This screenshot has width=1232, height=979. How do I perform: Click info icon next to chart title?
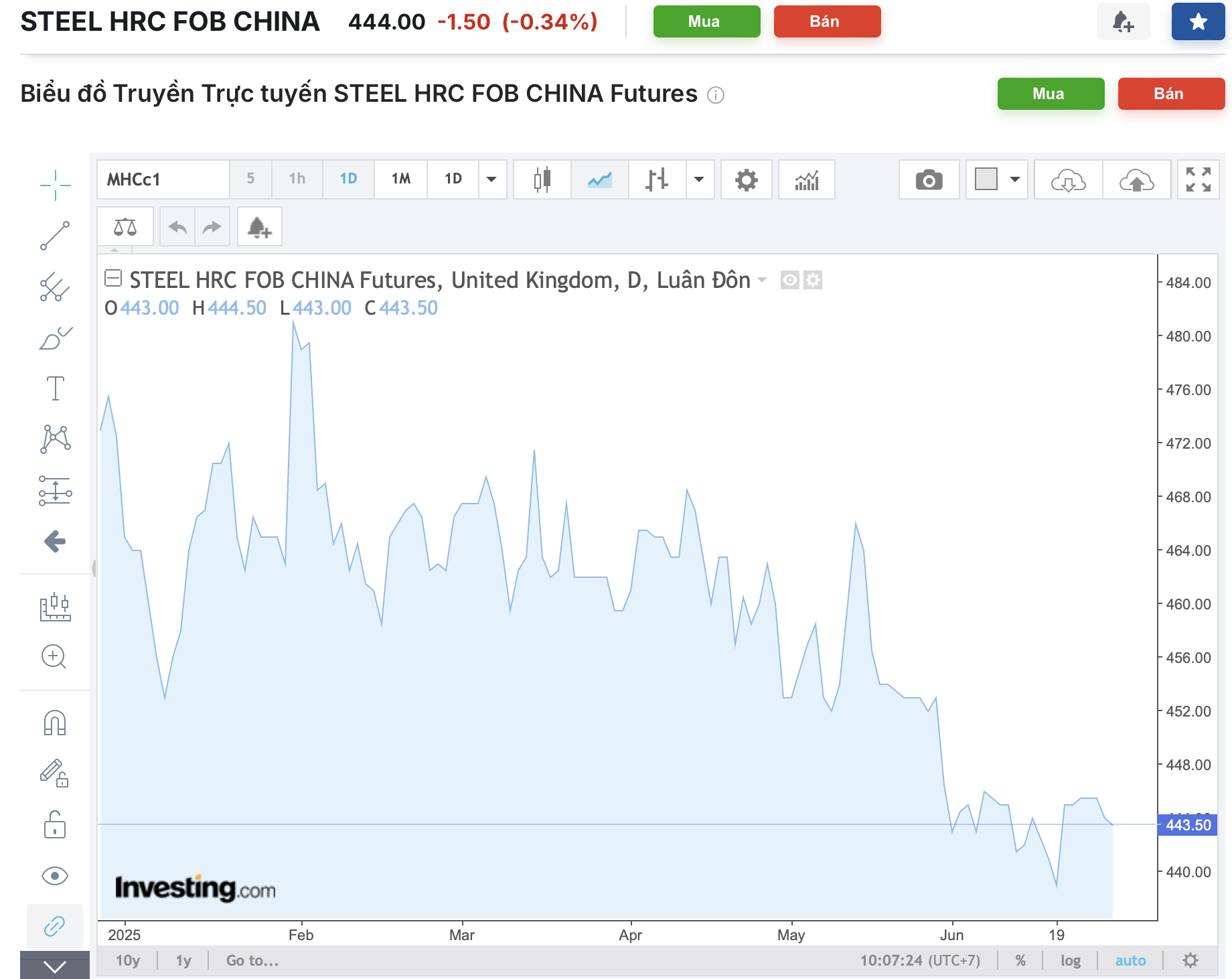coord(716,95)
